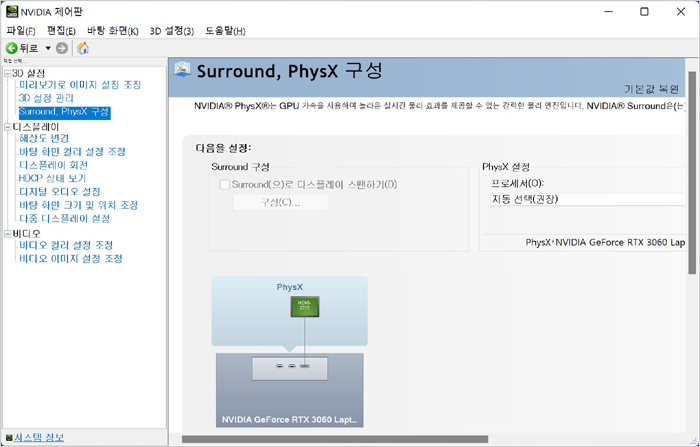The height and width of the screenshot is (447, 700).
Task: Open 디스플레이 회전 page
Action: [53, 165]
